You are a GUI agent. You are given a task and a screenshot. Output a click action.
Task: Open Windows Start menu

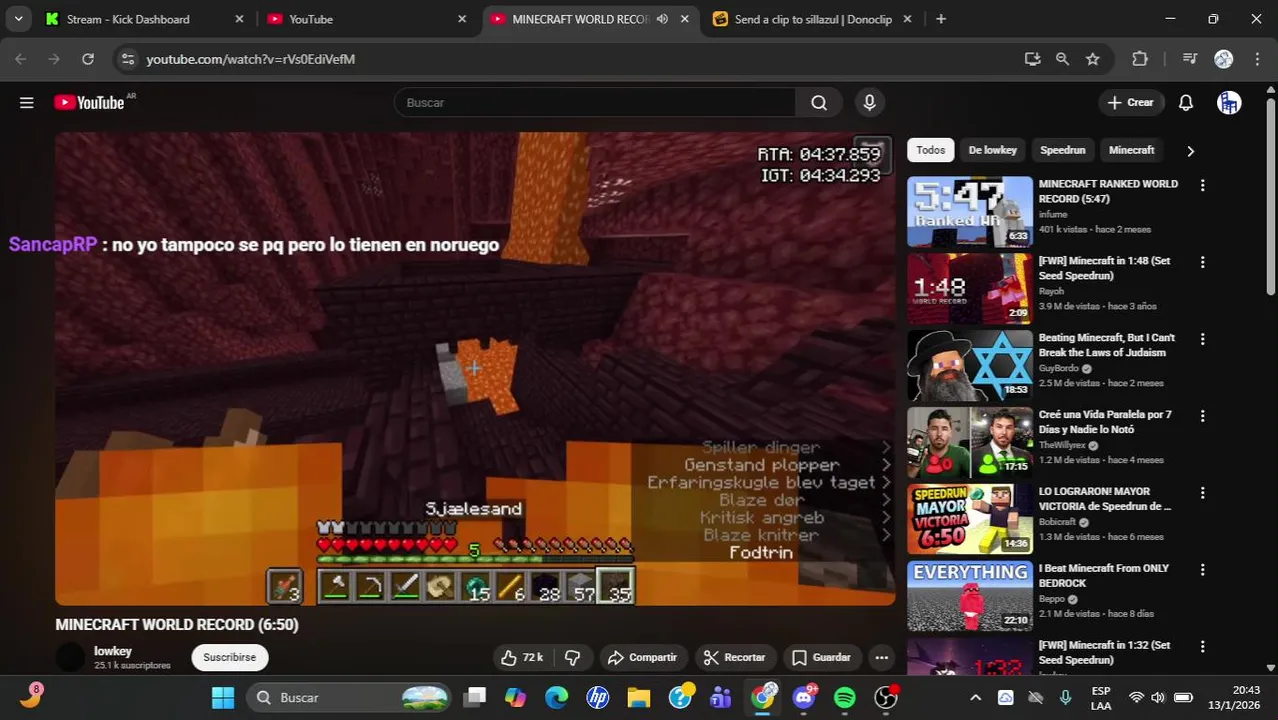pyautogui.click(x=223, y=697)
